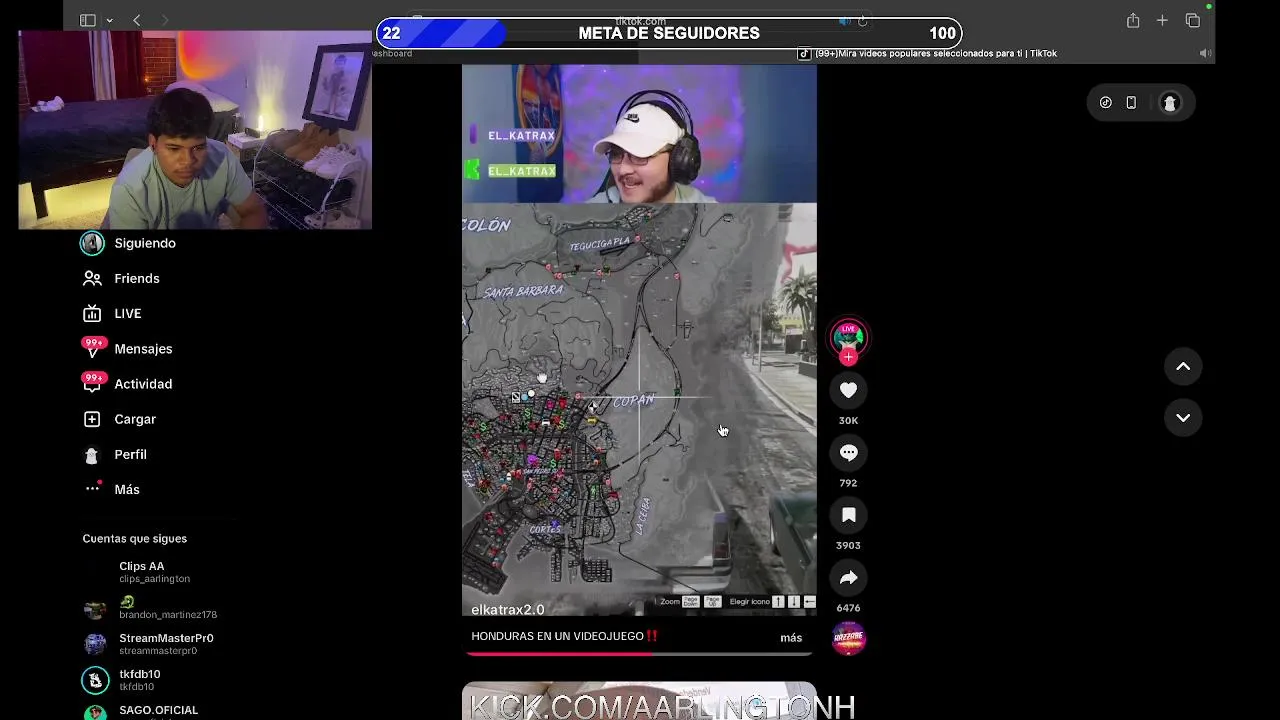This screenshot has width=1280, height=720.
Task: Expand caption with 'más' link
Action: tap(791, 637)
